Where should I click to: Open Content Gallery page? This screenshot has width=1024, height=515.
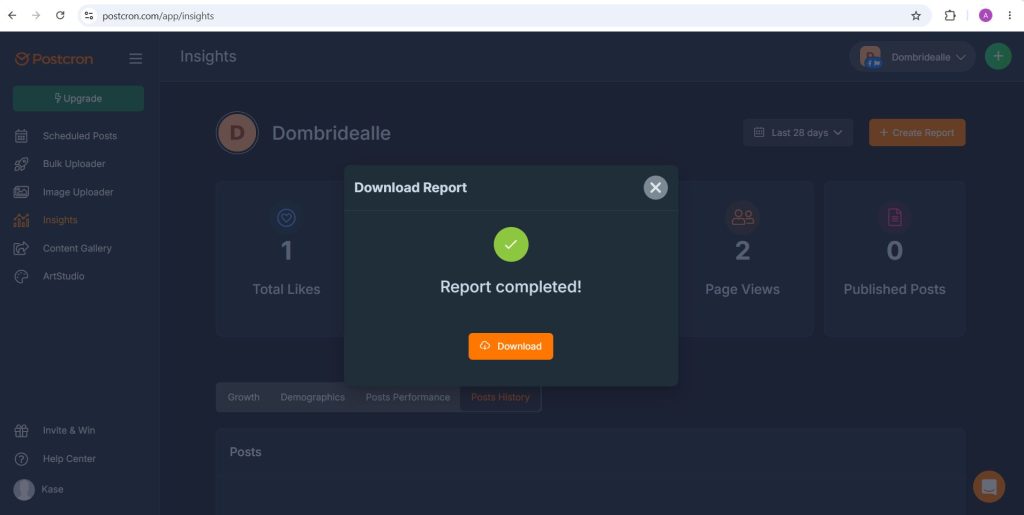point(77,248)
